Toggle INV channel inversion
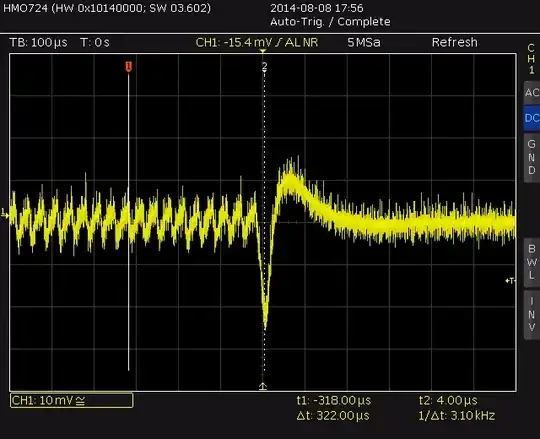Screen dimensions: 540x439 tap(532, 315)
